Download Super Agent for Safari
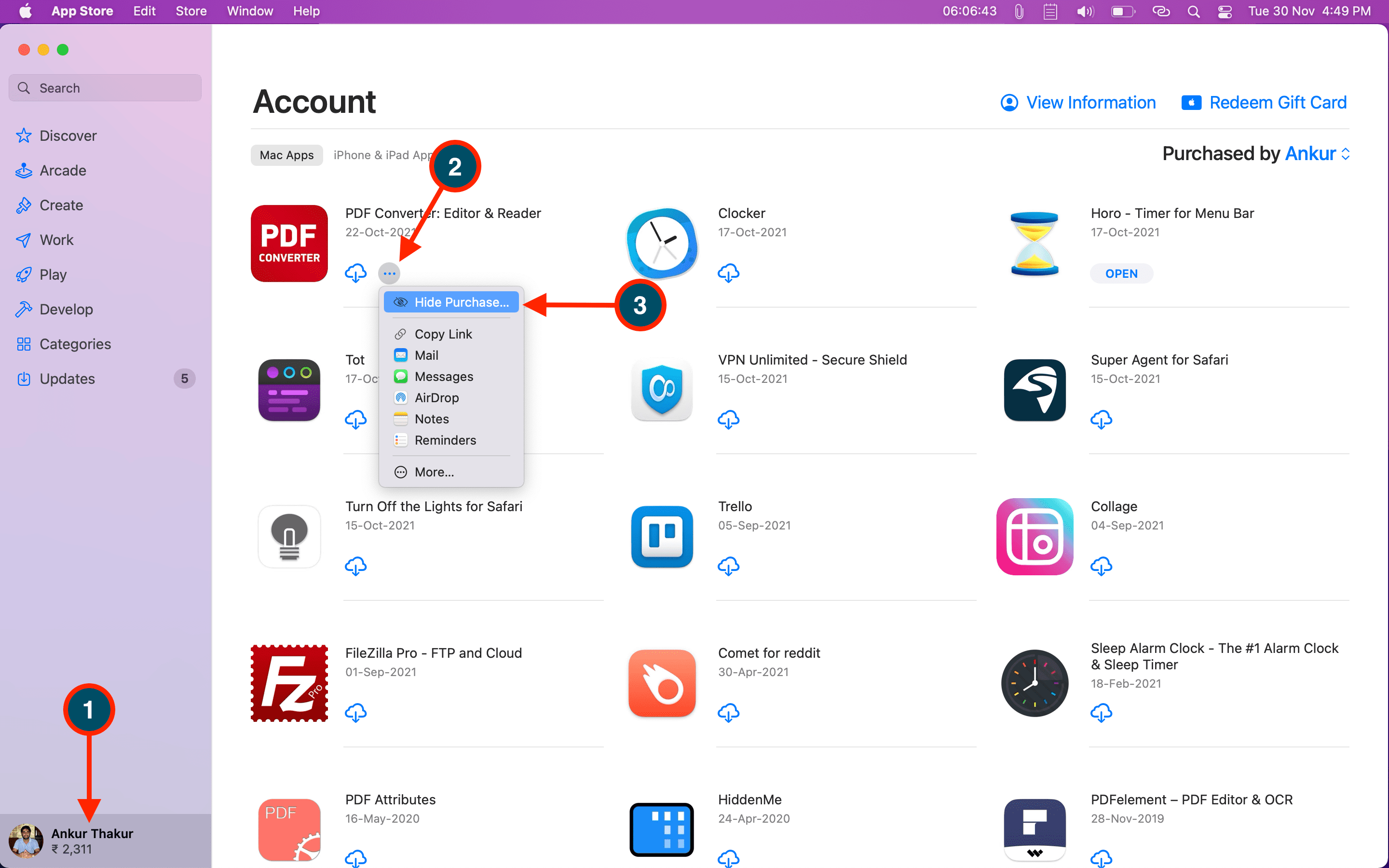The width and height of the screenshot is (1389, 868). (1101, 420)
